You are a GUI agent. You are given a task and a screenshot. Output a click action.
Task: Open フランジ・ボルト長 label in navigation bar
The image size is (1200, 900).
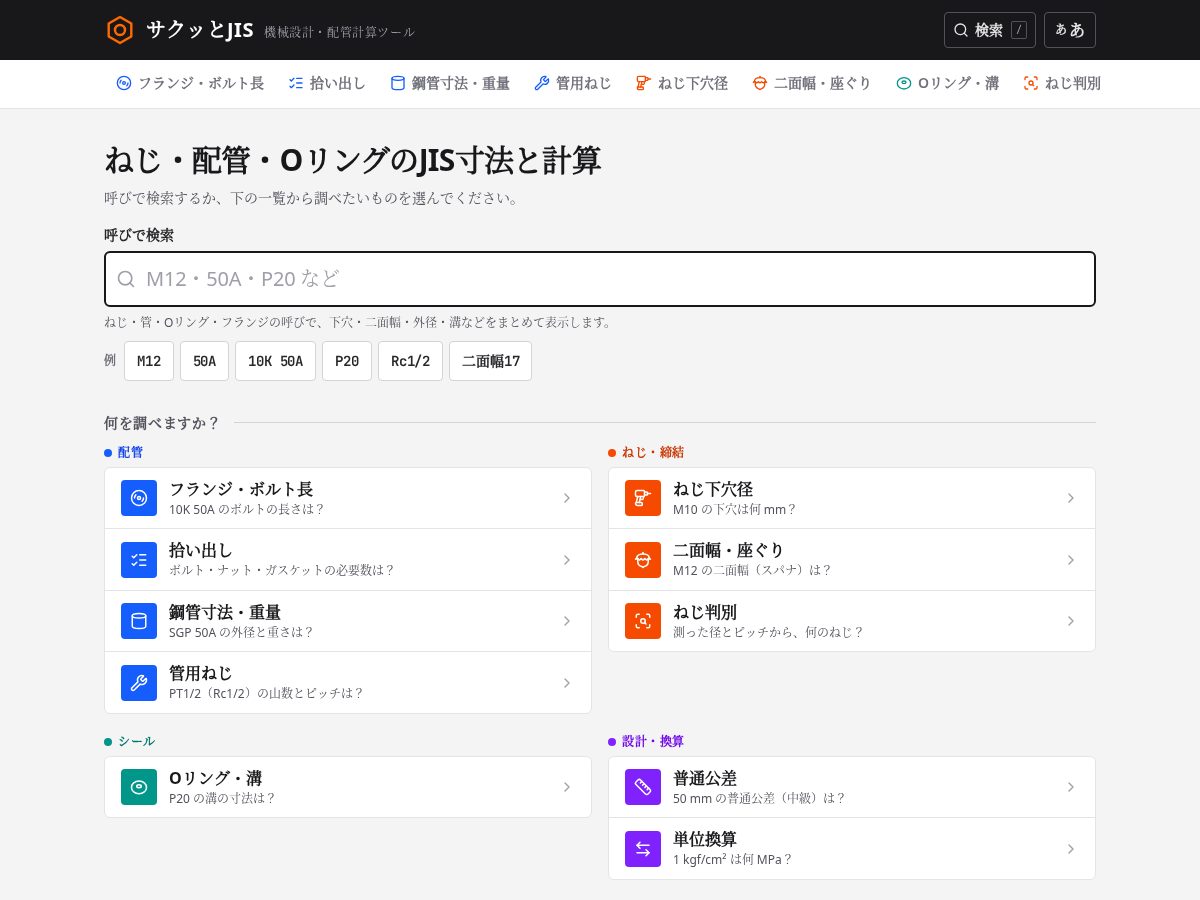[x=201, y=84]
